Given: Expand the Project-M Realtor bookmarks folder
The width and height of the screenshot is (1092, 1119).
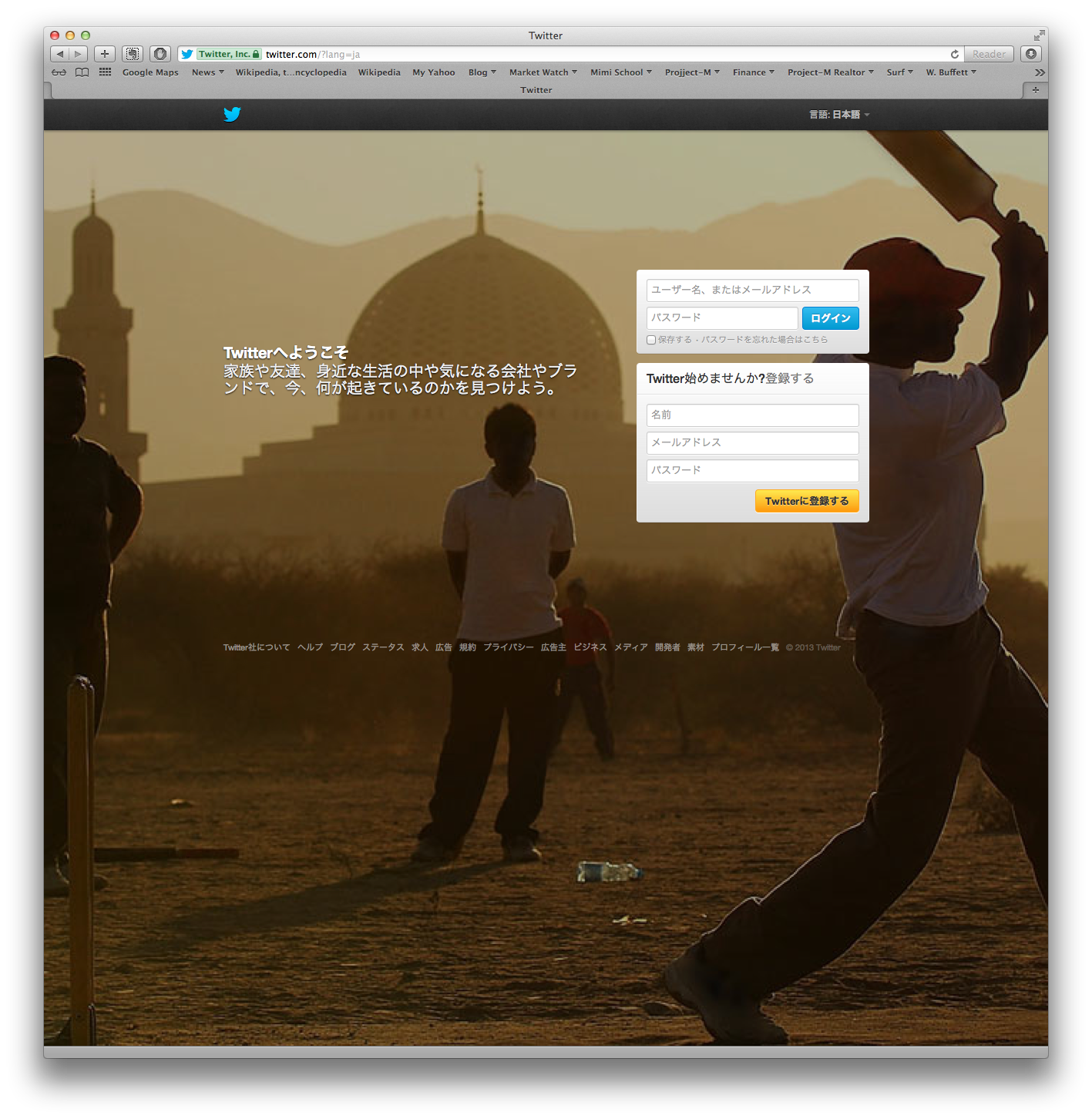Looking at the screenshot, I should (x=831, y=72).
